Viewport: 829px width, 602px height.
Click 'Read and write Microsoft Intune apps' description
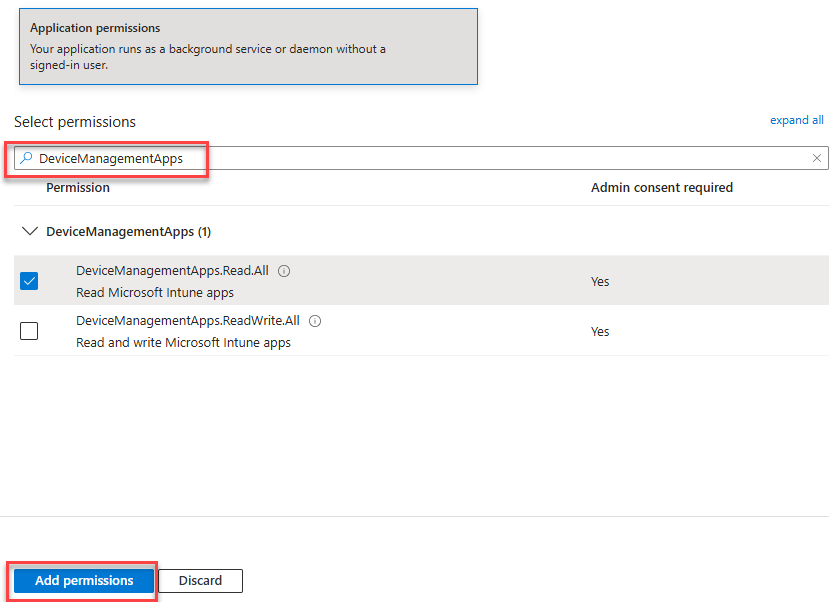tap(183, 342)
